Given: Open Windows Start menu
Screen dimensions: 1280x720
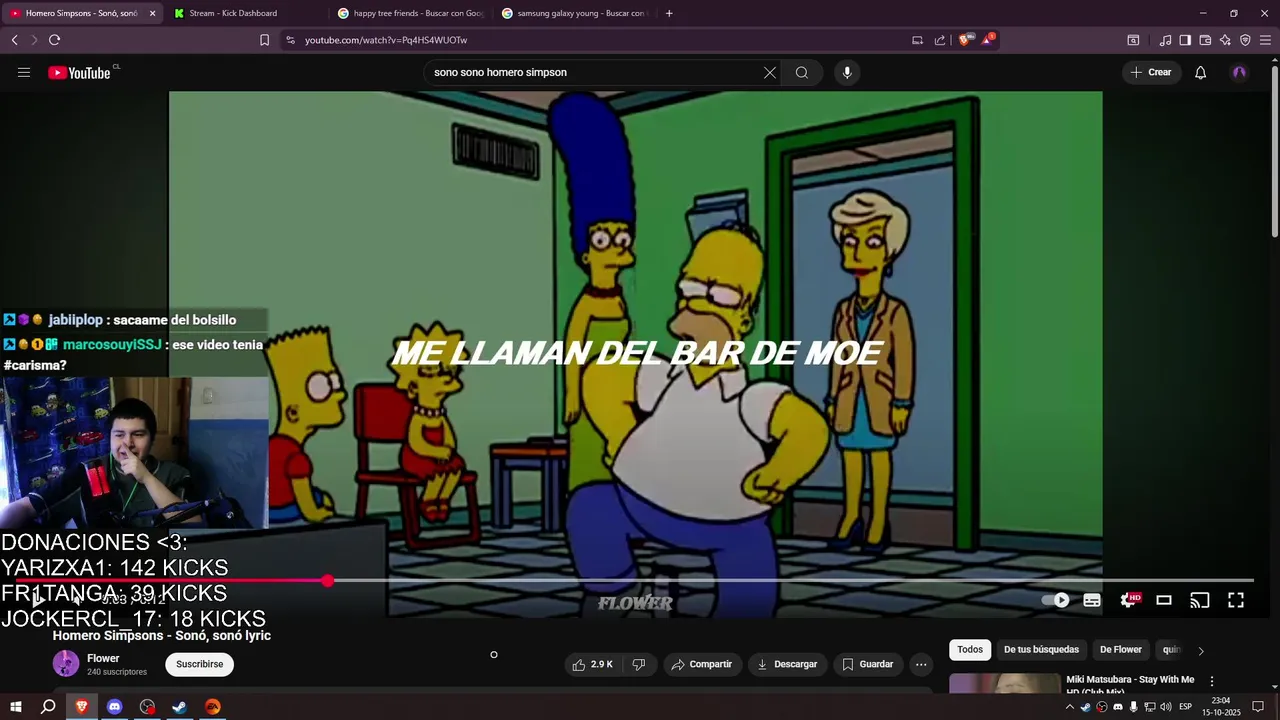Looking at the screenshot, I should (16, 707).
